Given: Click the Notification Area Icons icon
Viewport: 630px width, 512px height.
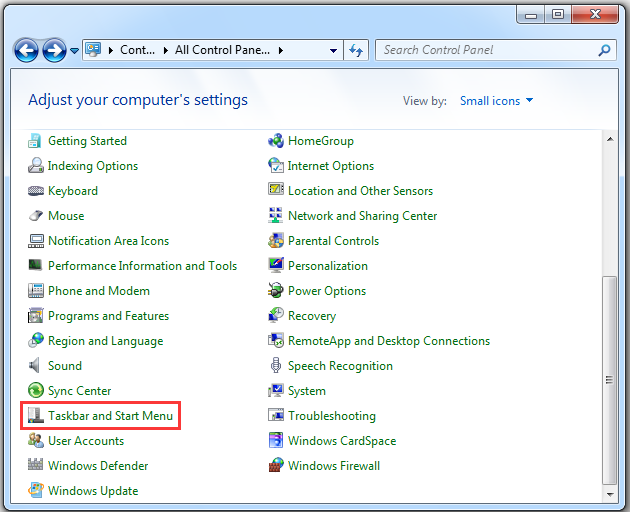Looking at the screenshot, I should point(35,241).
